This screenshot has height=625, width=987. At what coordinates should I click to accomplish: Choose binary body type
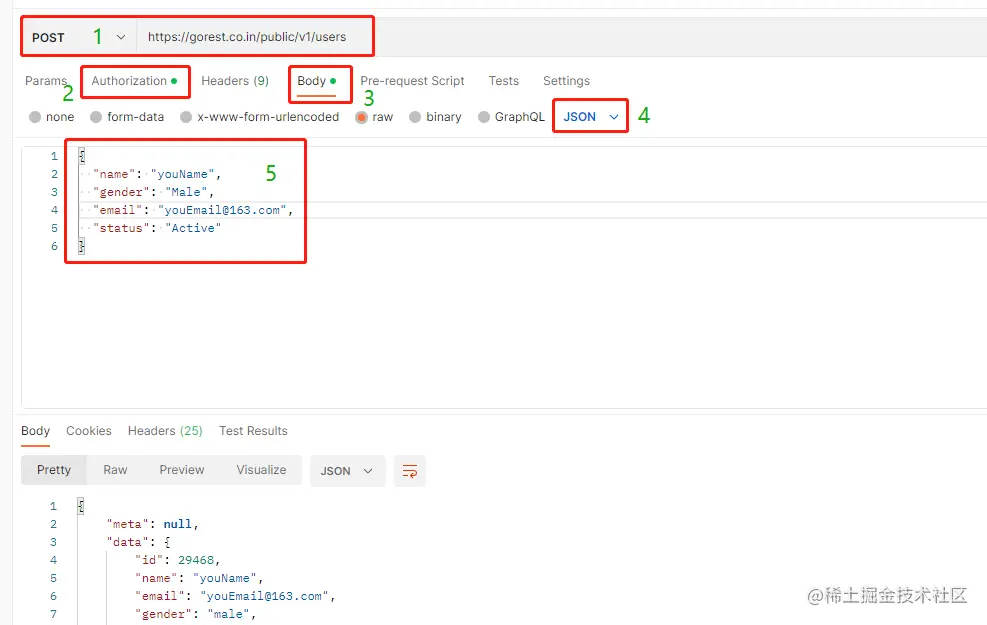click(415, 117)
